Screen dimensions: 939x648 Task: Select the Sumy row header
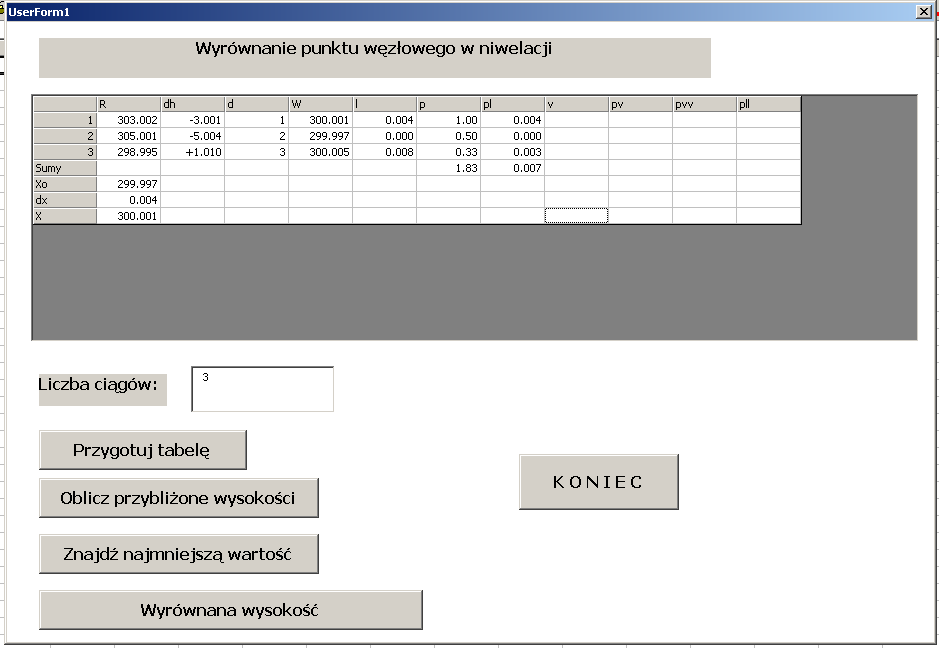[65, 168]
